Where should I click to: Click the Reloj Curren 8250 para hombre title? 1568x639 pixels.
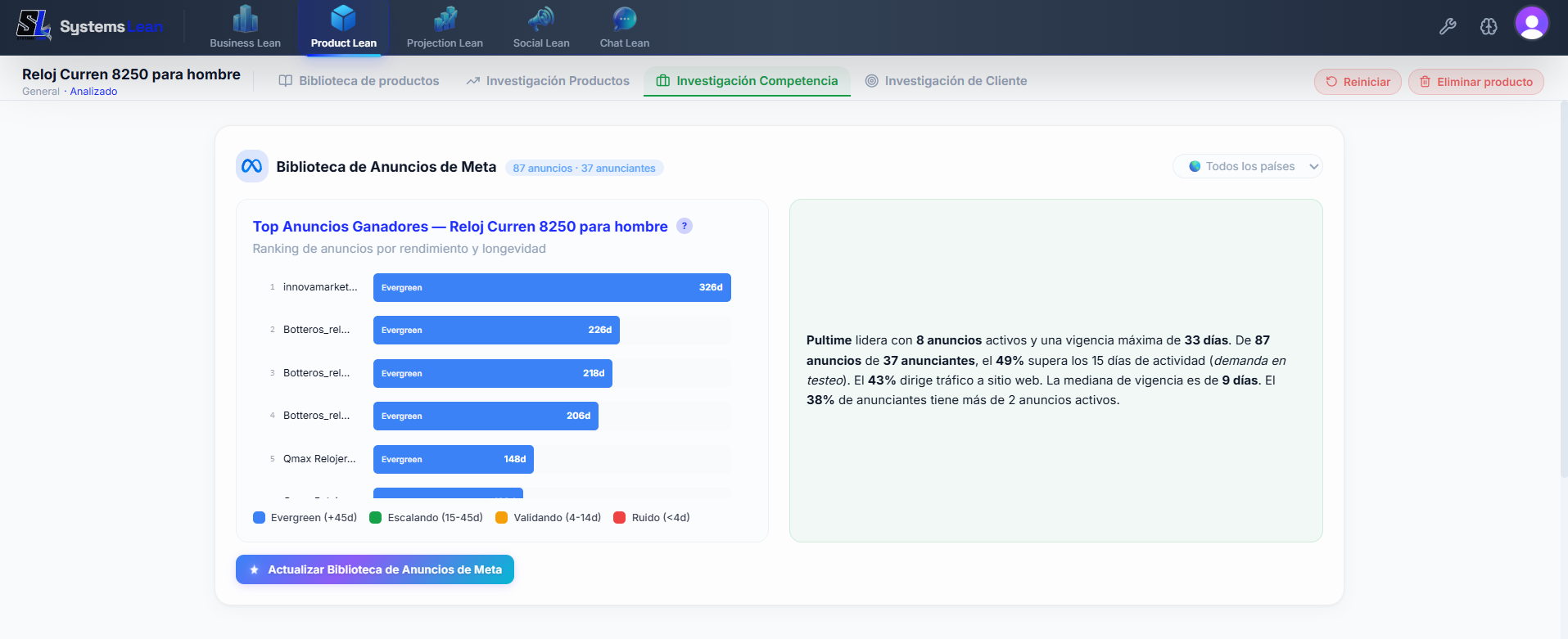click(x=131, y=74)
